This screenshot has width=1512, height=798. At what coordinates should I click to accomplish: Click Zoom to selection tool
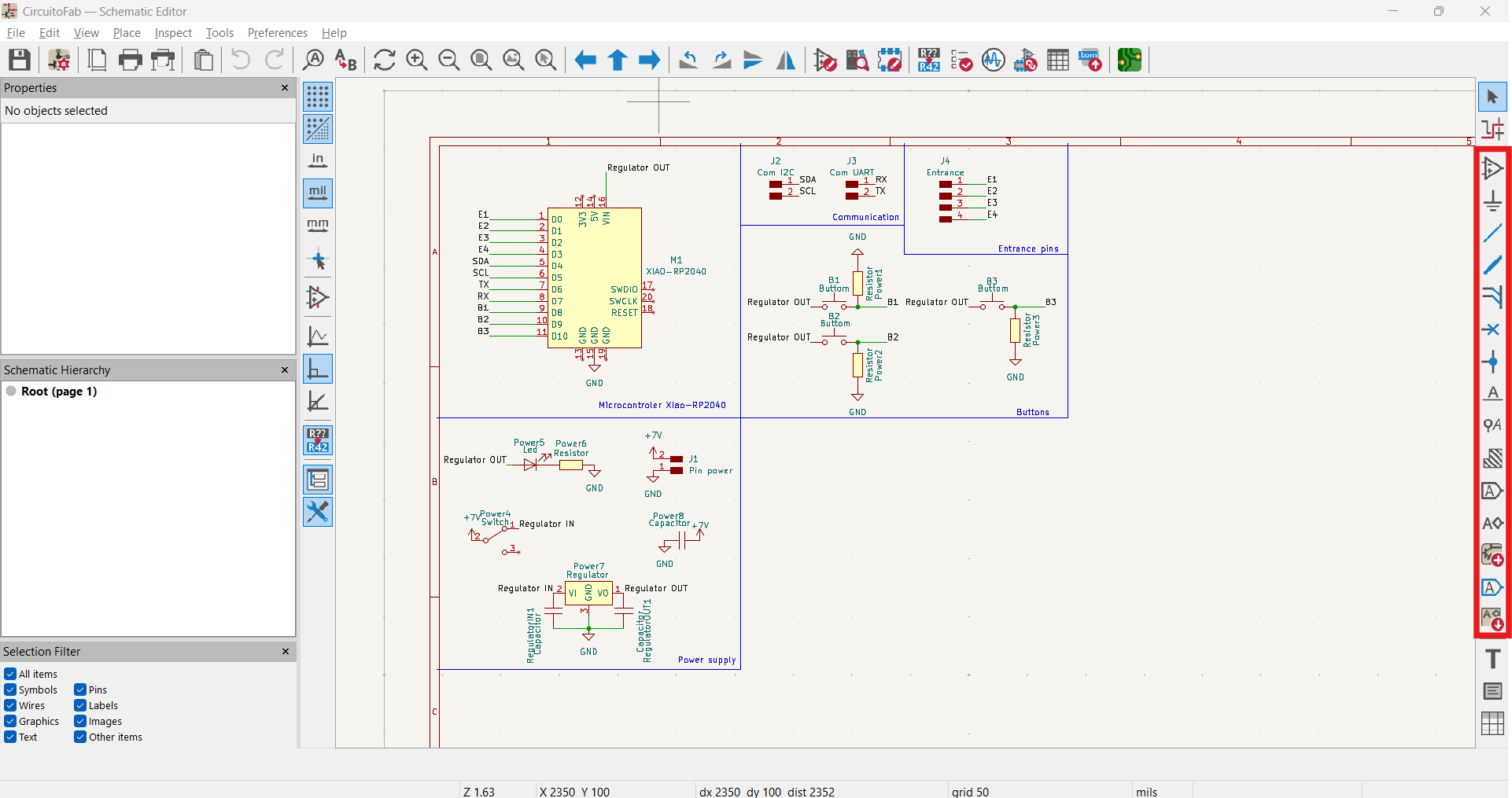(x=546, y=60)
